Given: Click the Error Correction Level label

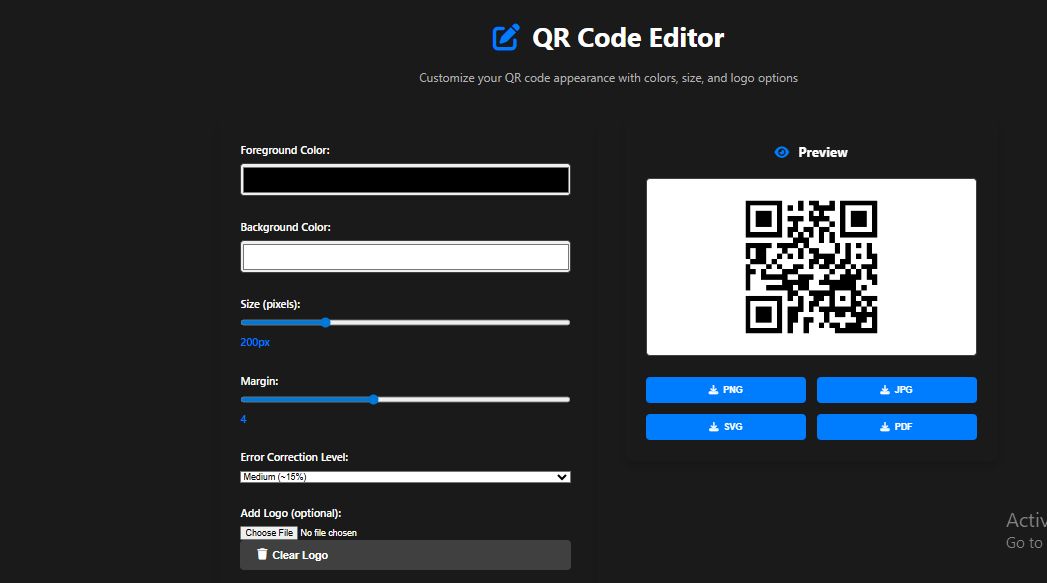Looking at the screenshot, I should [x=294, y=457].
